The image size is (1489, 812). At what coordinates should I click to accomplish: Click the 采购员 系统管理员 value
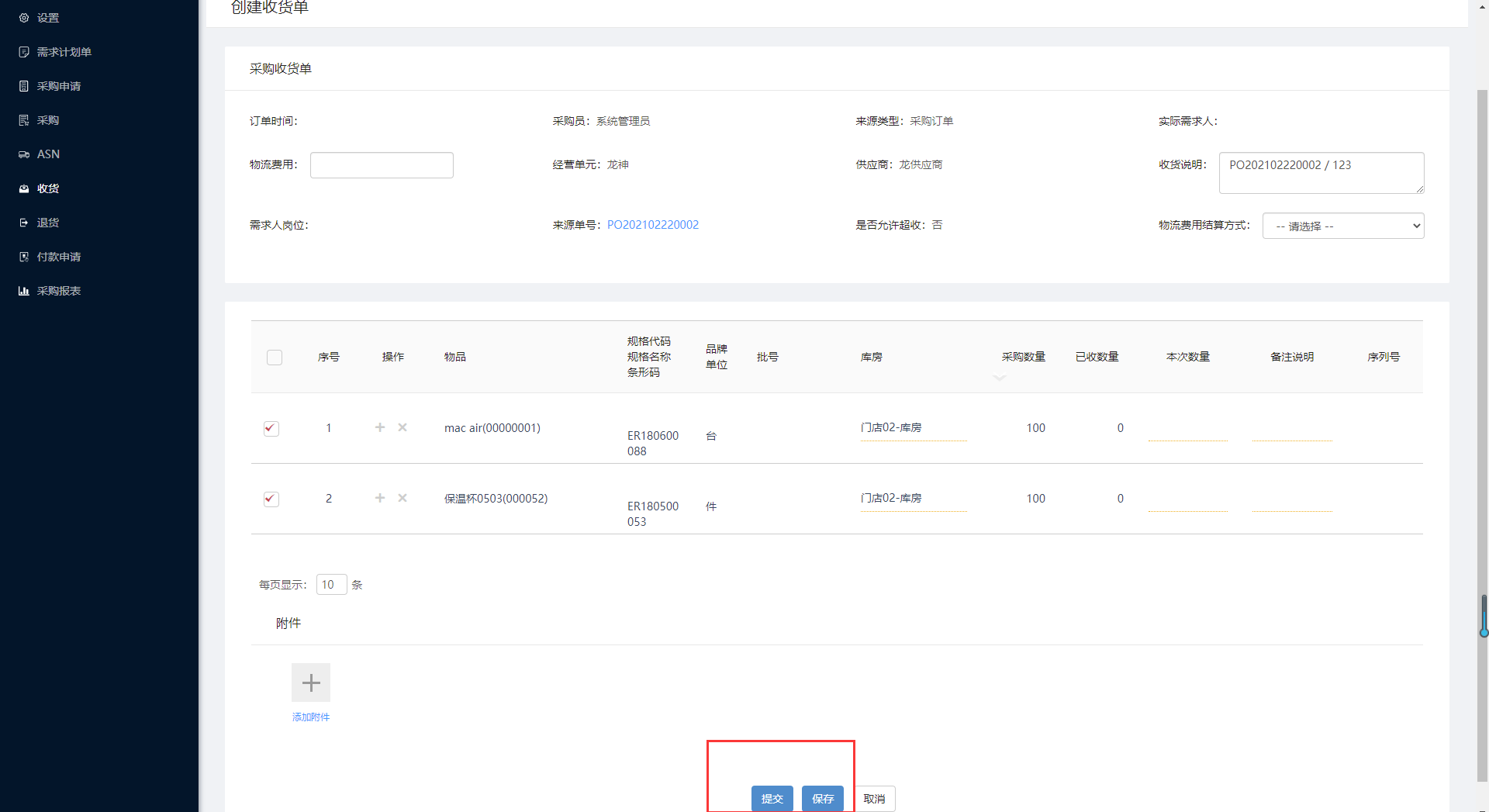coord(624,121)
